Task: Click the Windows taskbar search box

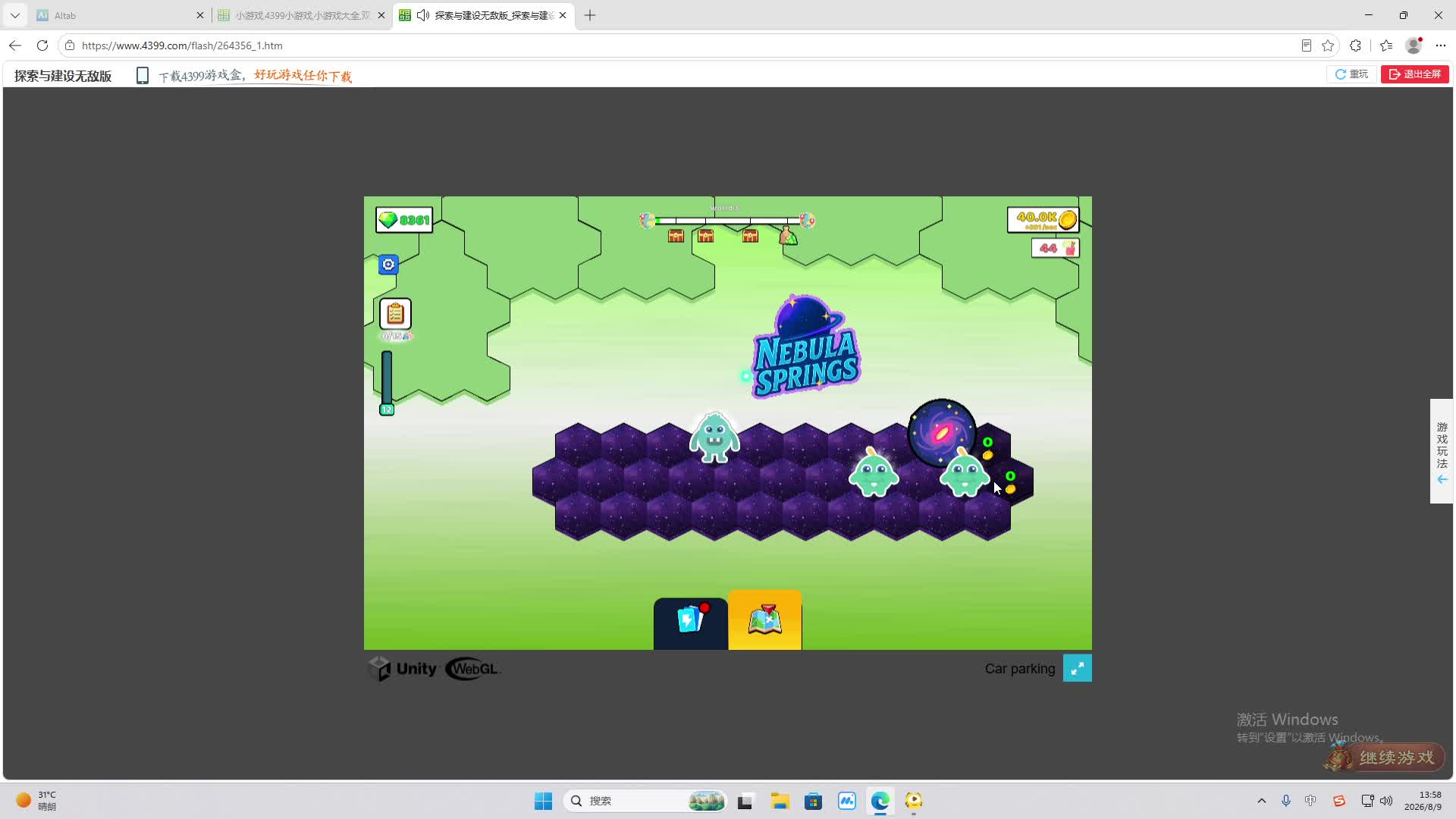Action: point(645,801)
